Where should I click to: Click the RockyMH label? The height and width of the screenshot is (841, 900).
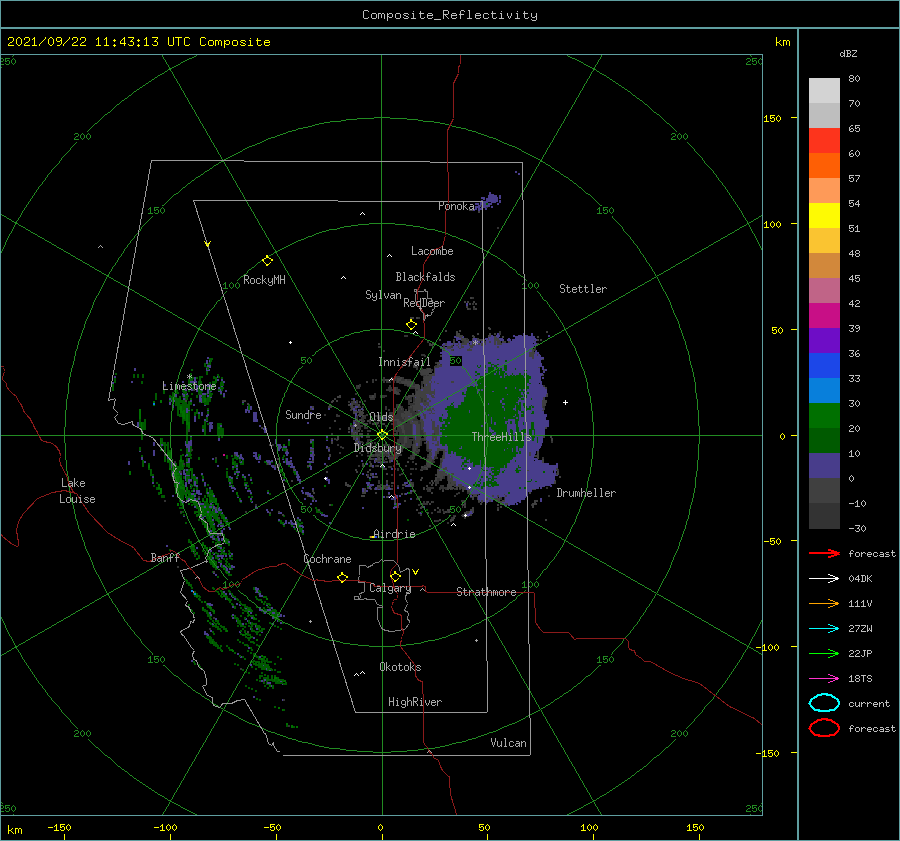pyautogui.click(x=264, y=280)
